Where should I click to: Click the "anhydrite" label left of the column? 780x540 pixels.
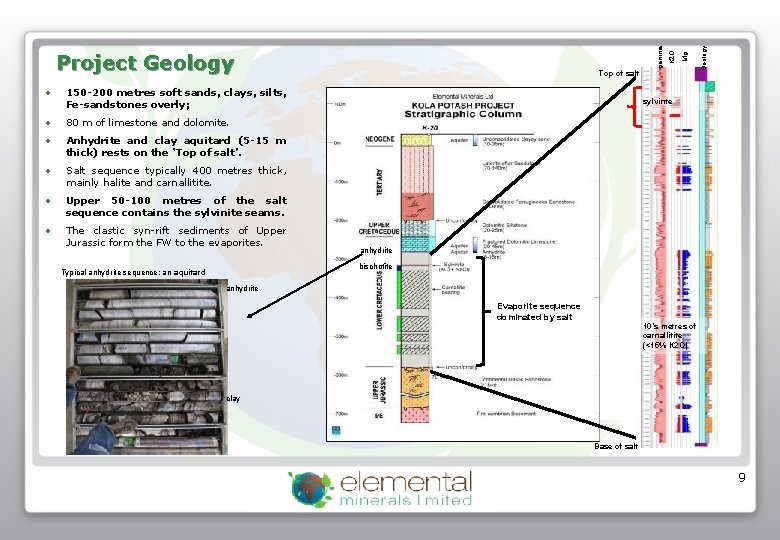click(376, 250)
